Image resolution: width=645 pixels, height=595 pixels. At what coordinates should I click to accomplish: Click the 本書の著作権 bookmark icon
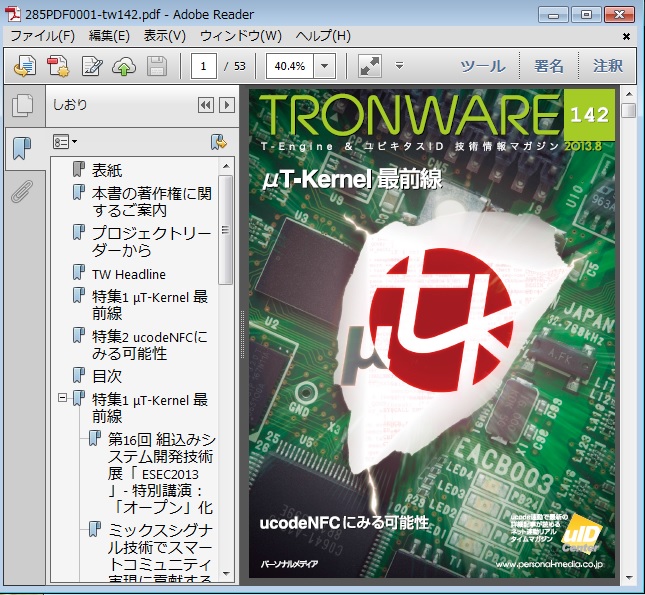tap(79, 192)
